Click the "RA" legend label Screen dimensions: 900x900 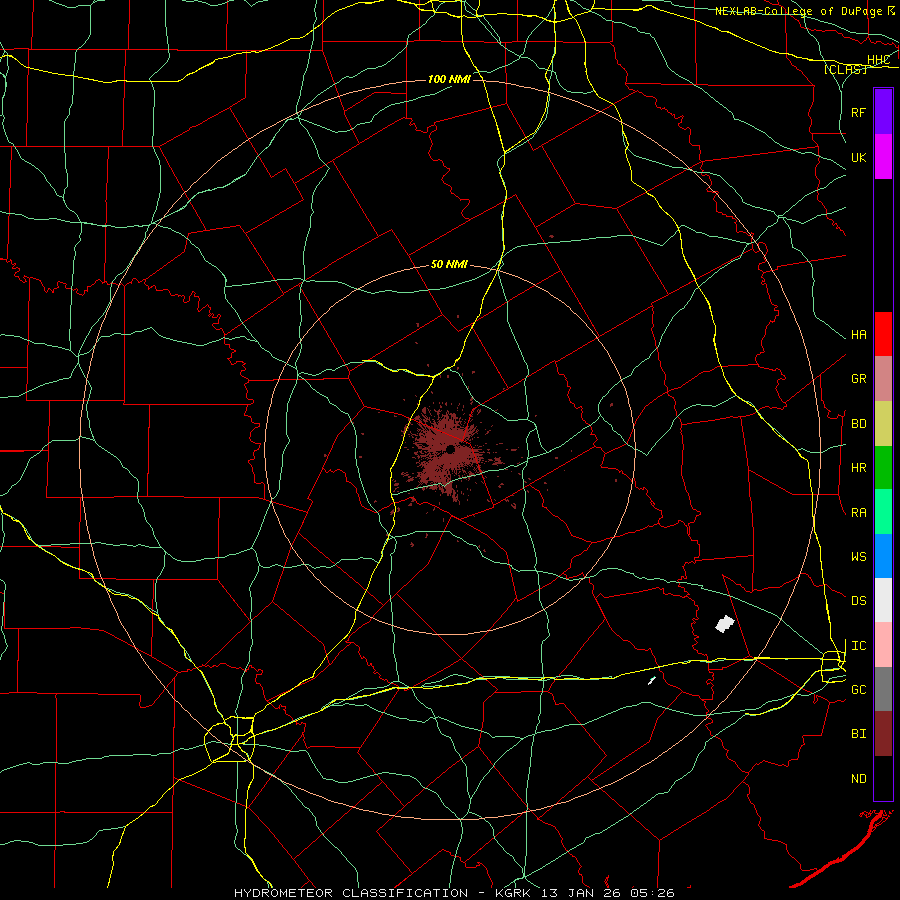[858, 513]
